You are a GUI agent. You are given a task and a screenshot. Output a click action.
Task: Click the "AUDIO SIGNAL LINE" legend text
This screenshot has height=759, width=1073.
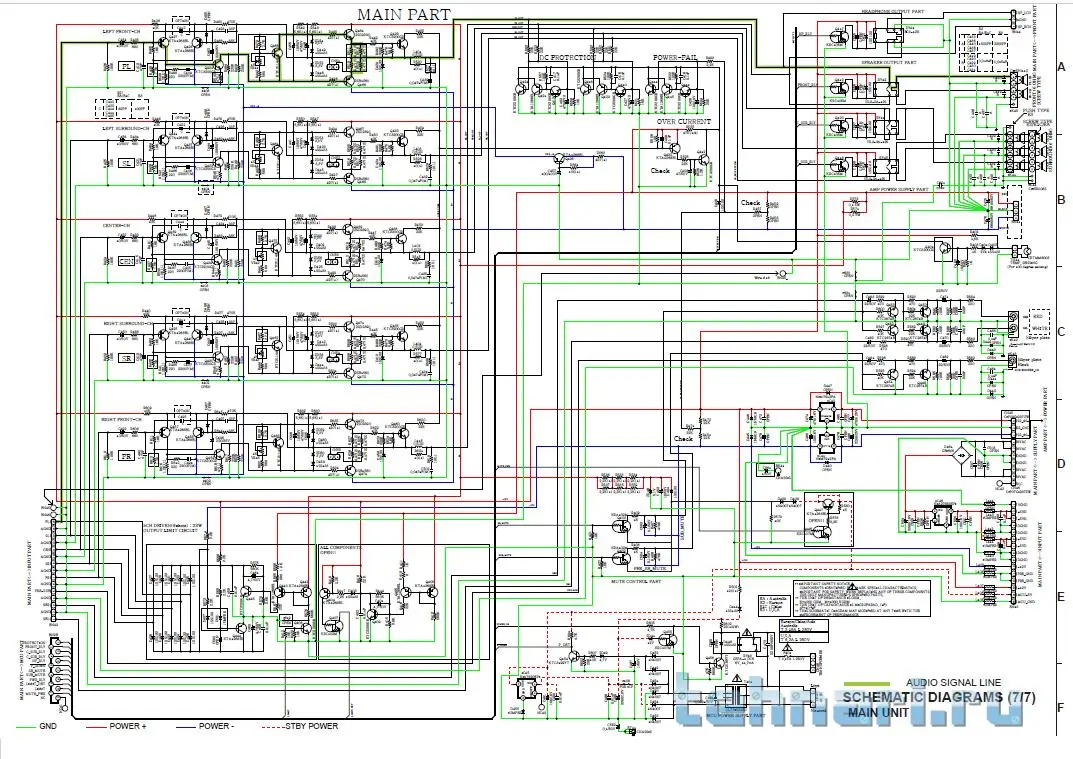click(x=953, y=682)
